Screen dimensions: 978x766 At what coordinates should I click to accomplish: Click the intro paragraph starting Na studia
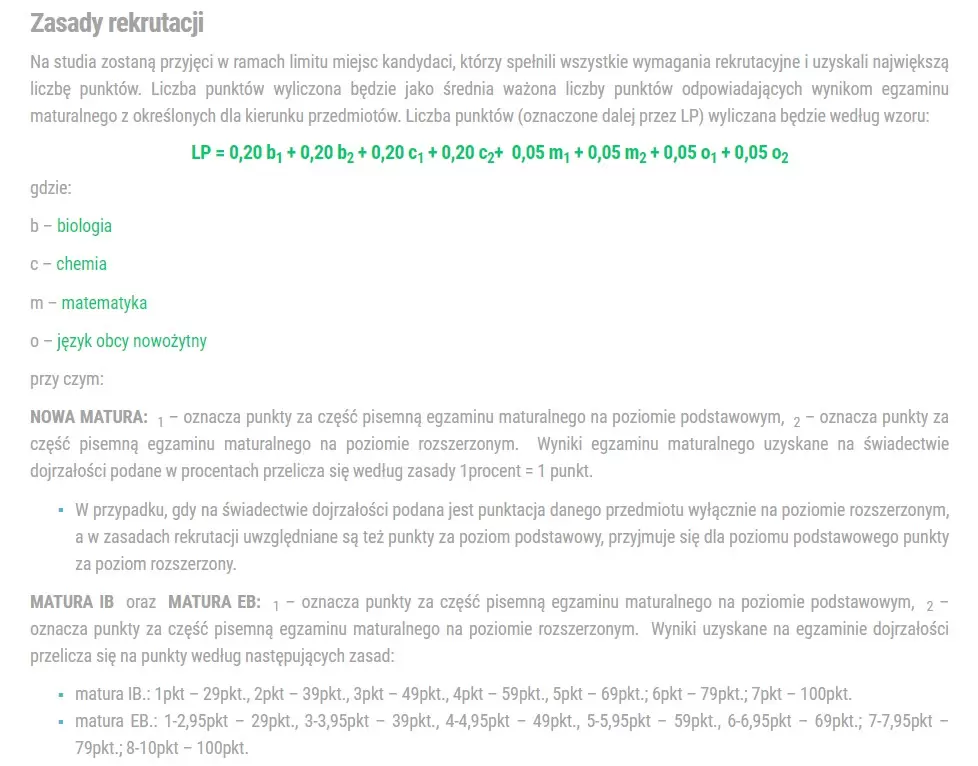[x=489, y=89]
